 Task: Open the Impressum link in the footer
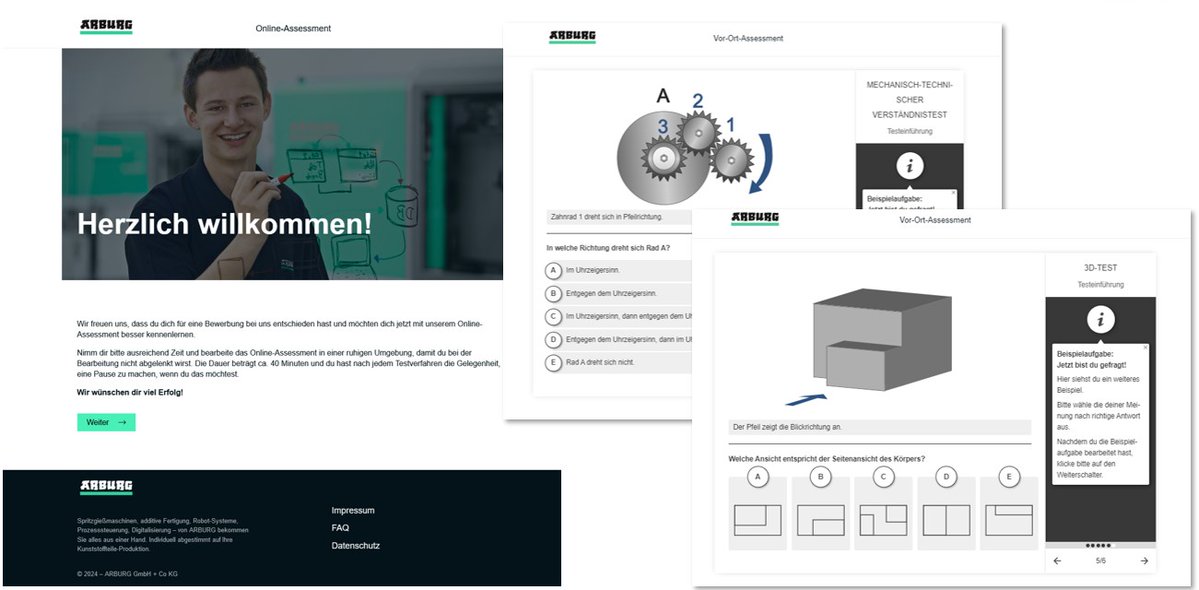pos(353,511)
